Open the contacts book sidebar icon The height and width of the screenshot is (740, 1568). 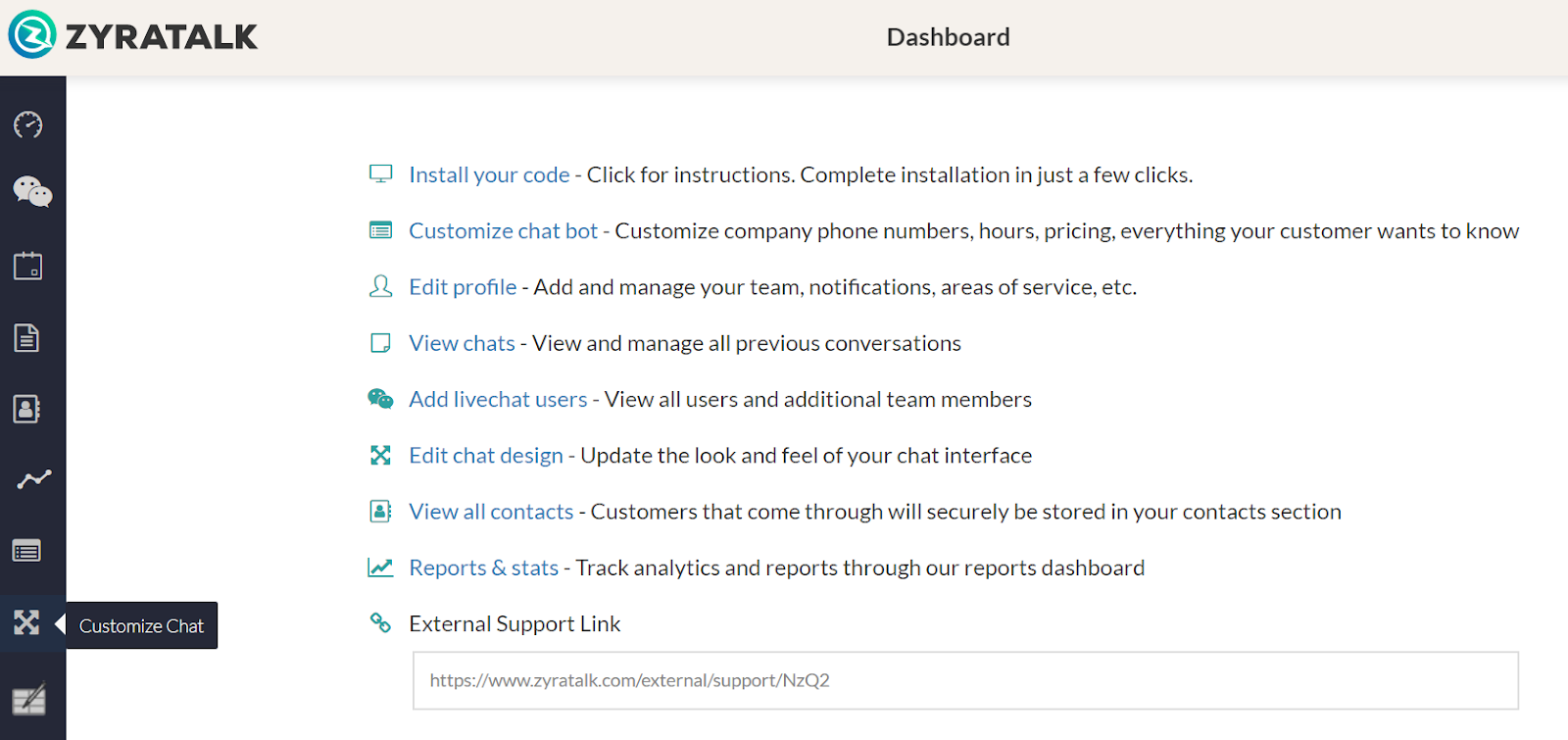pyautogui.click(x=27, y=409)
